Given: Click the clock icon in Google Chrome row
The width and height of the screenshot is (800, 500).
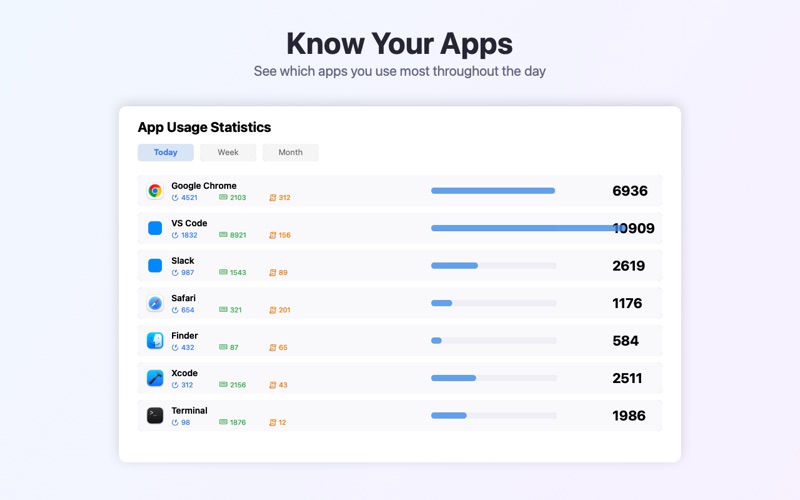Looking at the screenshot, I should (175, 197).
